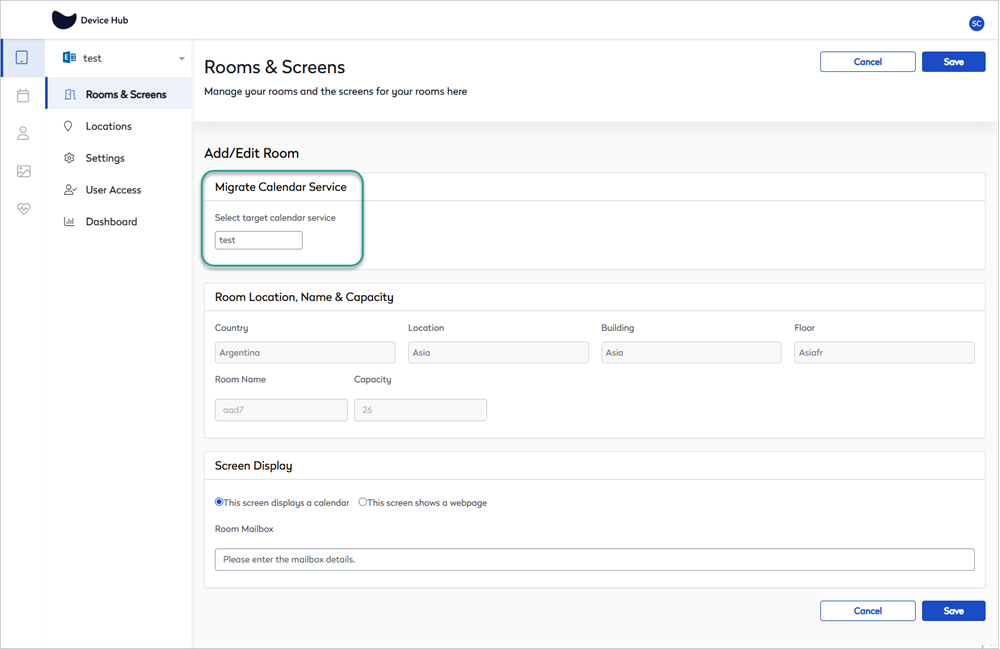Open the heartbeat health icon in left rail
Image resolution: width=1000 pixels, height=649 pixels.
click(24, 208)
